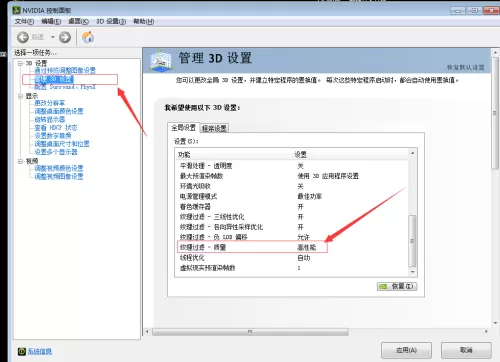Click the horizontal scrollbar thumb
500x362 pixels.
coord(250,332)
